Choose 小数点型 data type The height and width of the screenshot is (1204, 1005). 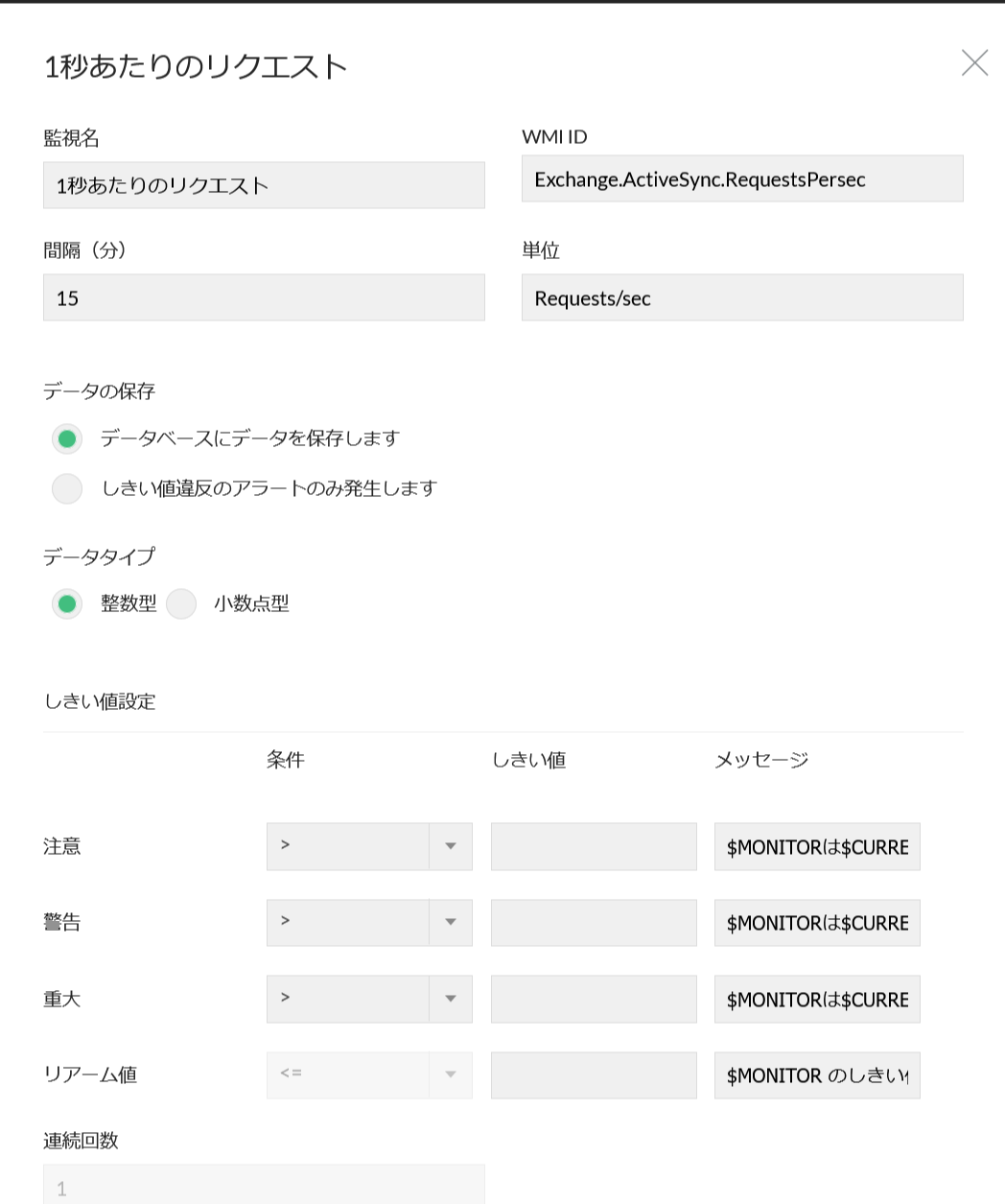point(181,604)
